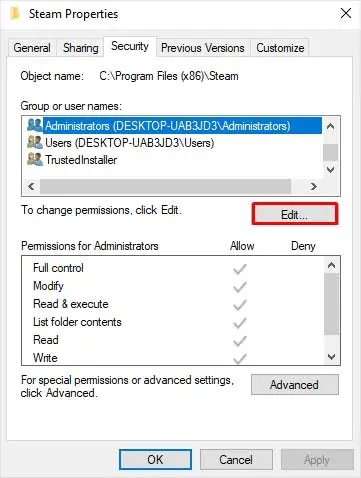Viewport: 361px width, 478px height.
Task: Click the up arrow of group list scrollbar
Action: tap(330, 126)
